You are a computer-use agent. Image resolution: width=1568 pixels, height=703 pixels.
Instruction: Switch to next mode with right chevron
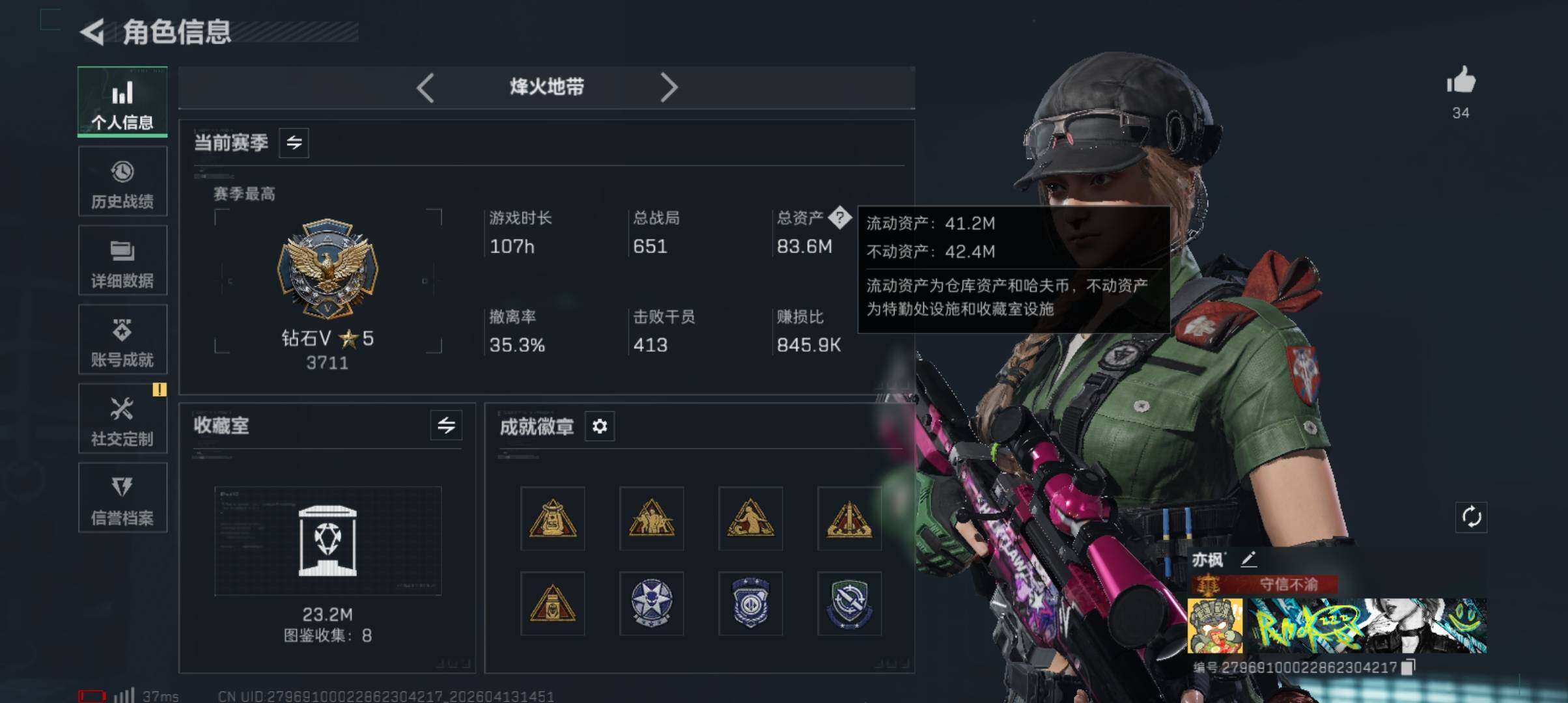tap(669, 88)
